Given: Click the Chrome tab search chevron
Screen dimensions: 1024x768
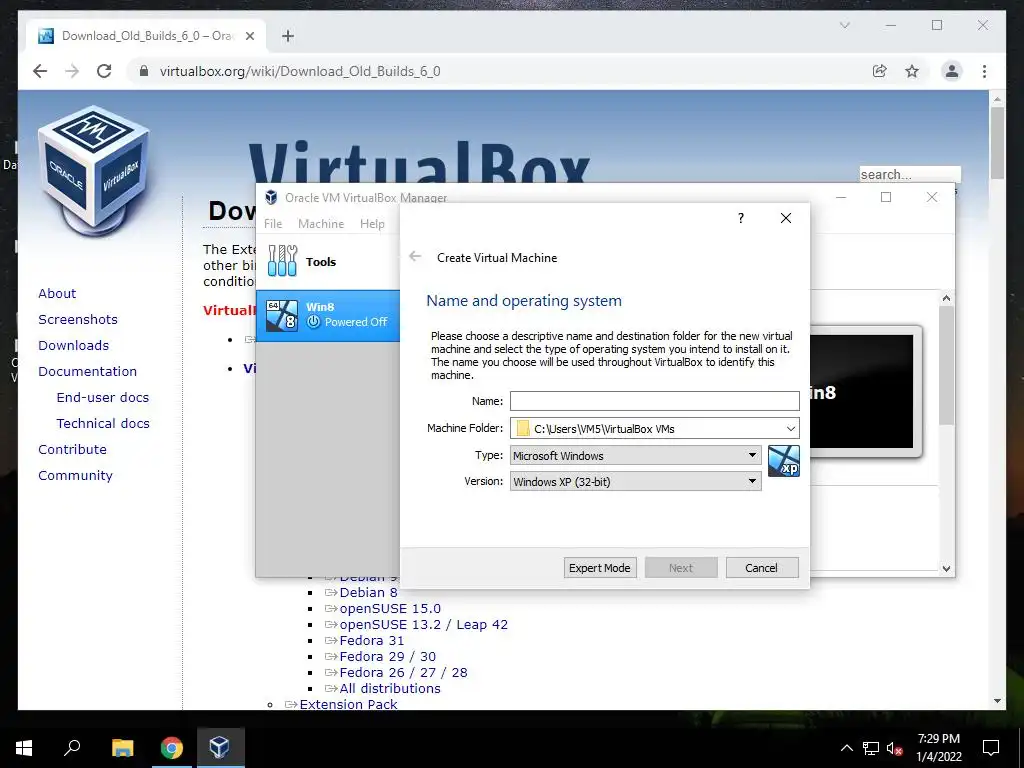Looking at the screenshot, I should (844, 25).
